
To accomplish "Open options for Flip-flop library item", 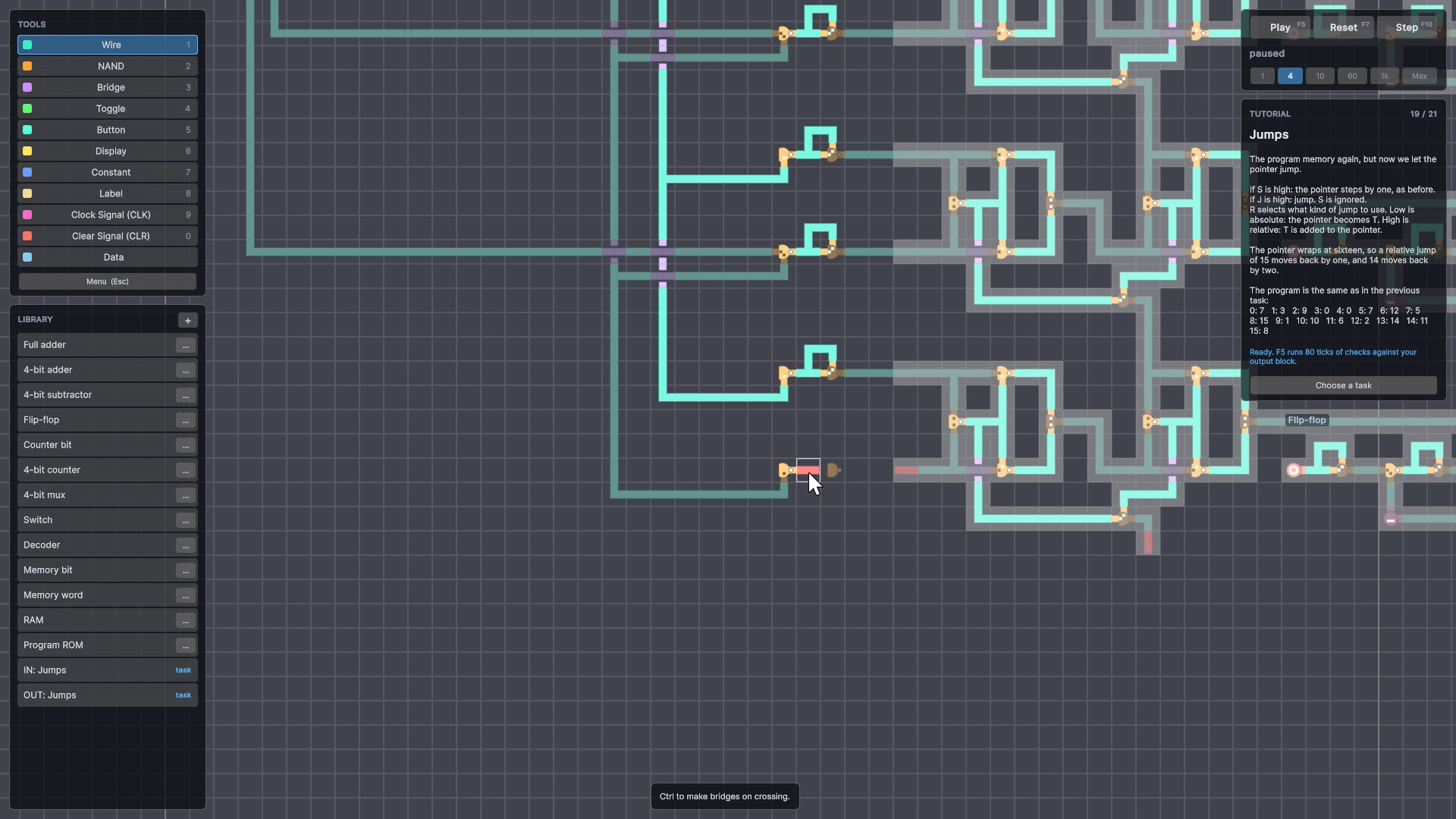I will (186, 420).
